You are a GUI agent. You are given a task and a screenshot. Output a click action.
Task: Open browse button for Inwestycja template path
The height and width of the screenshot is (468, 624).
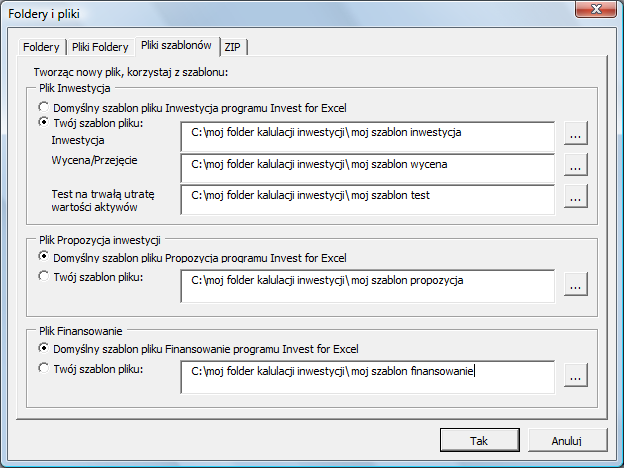[575, 133]
